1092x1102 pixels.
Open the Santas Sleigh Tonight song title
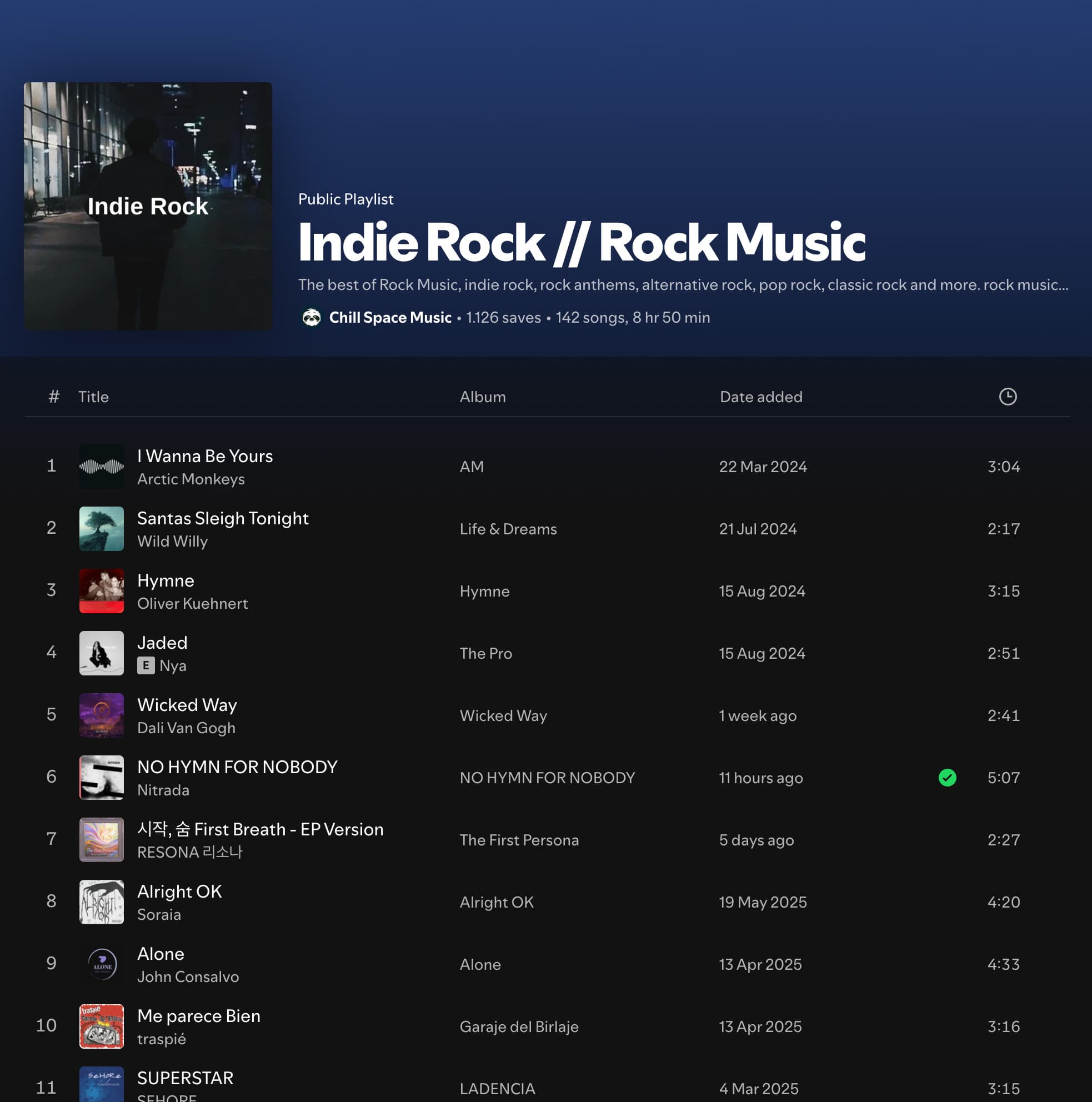[223, 518]
